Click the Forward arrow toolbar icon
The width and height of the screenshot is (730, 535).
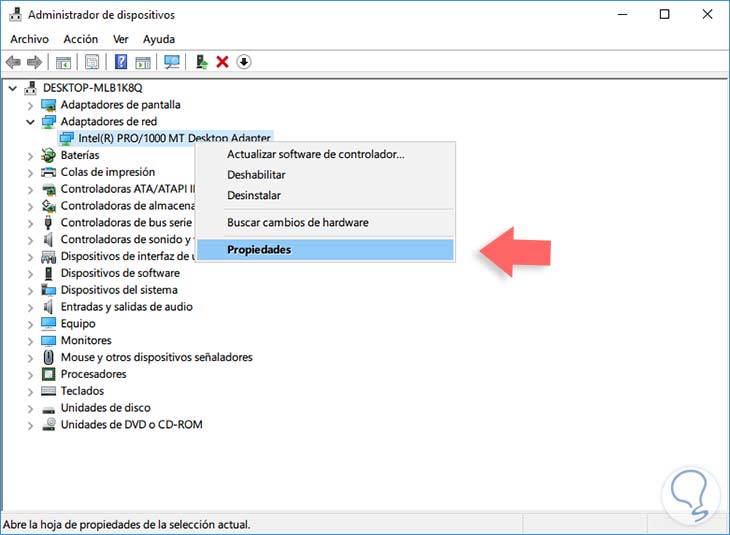34,62
